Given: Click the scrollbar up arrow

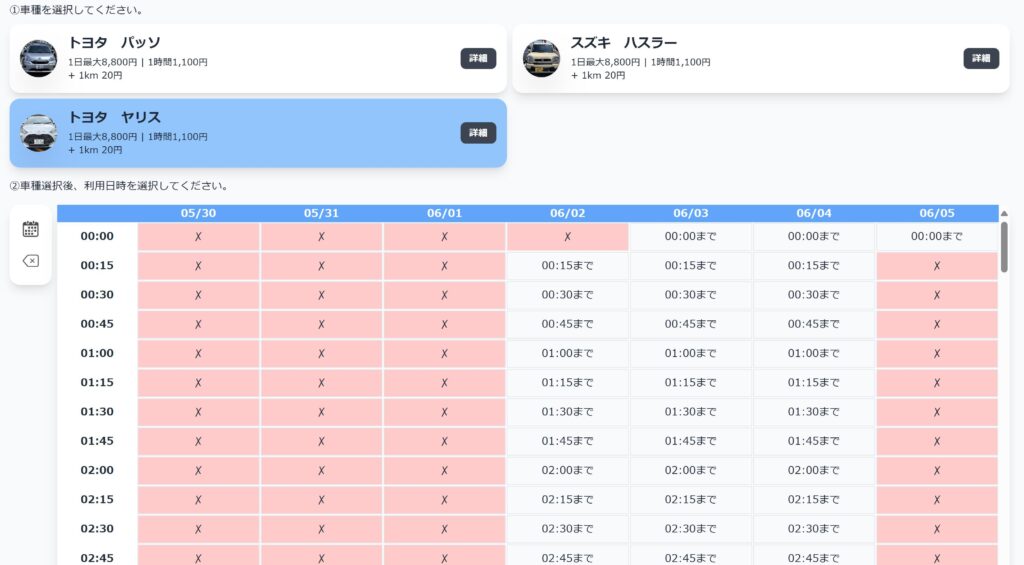Looking at the screenshot, I should point(1004,214).
